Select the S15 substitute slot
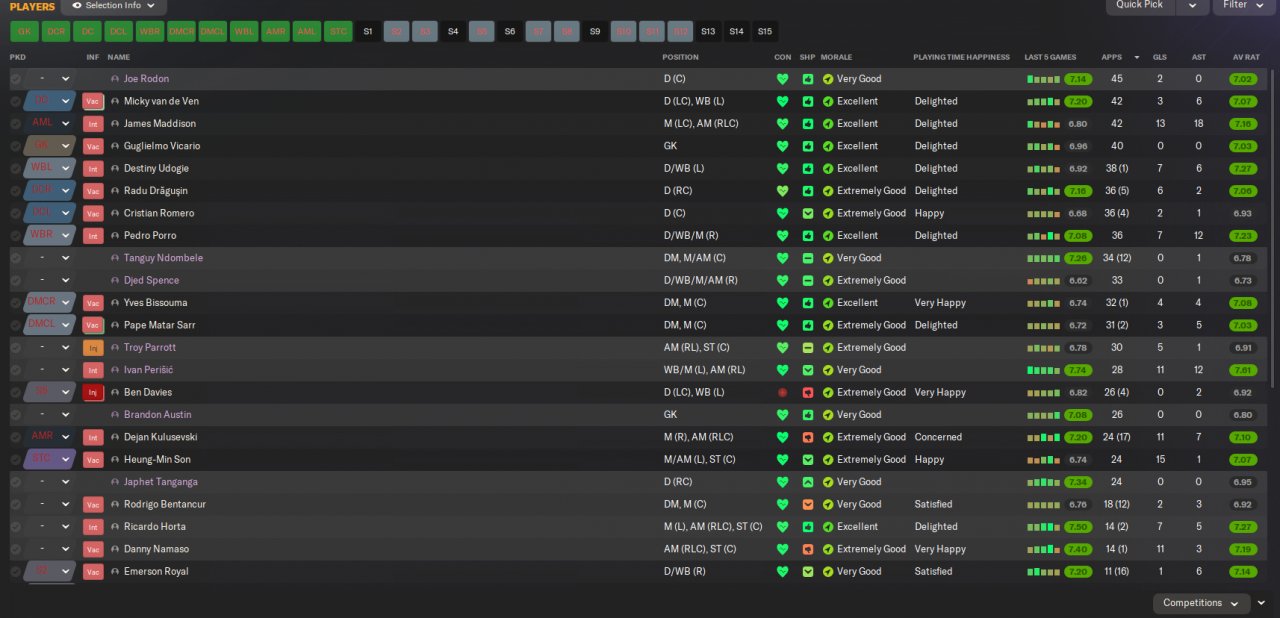Screen dimensions: 1280x618 point(765,31)
